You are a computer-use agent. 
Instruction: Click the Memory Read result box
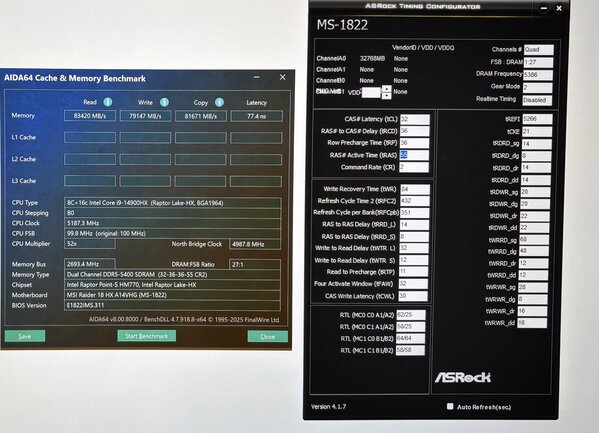coord(90,116)
